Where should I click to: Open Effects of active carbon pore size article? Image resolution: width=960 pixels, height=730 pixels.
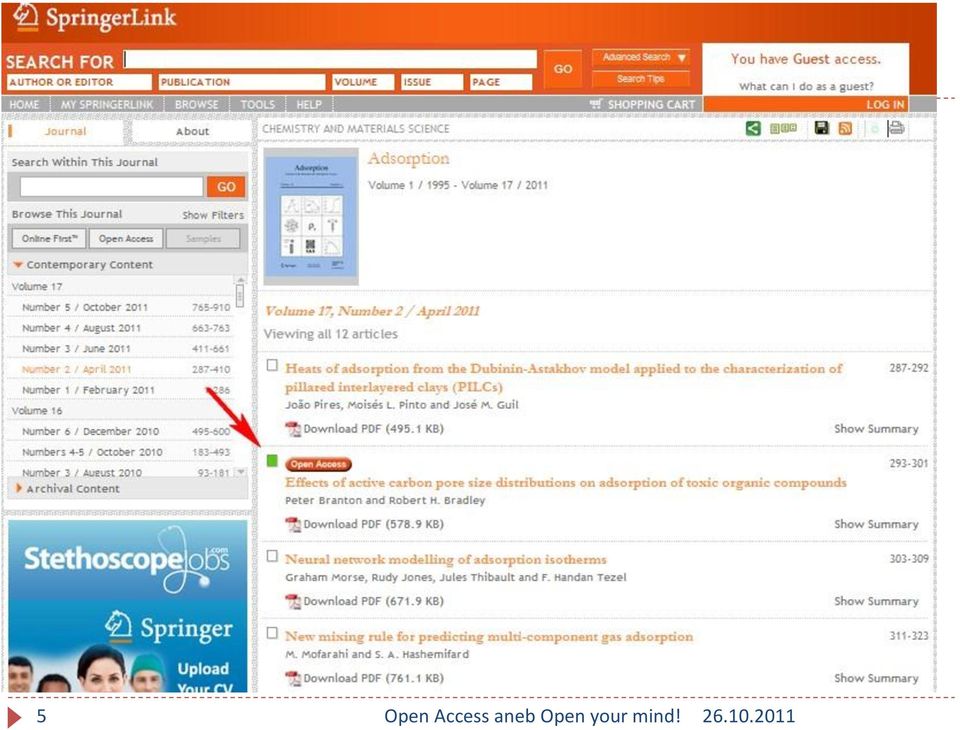pyautogui.click(x=566, y=483)
